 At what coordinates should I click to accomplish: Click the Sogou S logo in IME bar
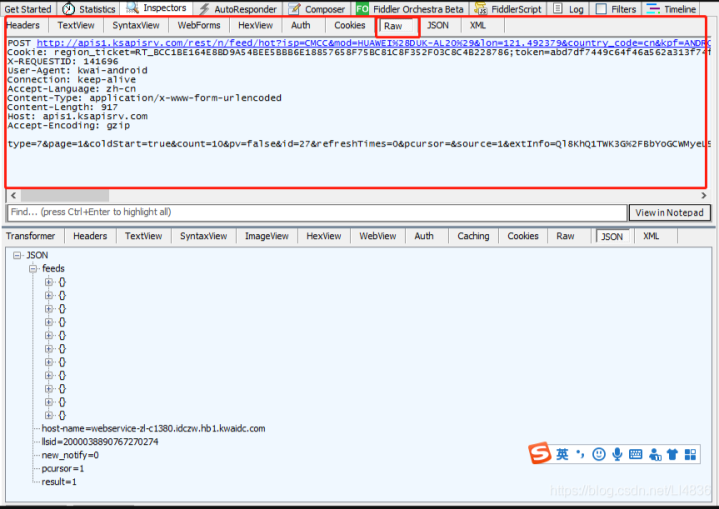coord(539,454)
